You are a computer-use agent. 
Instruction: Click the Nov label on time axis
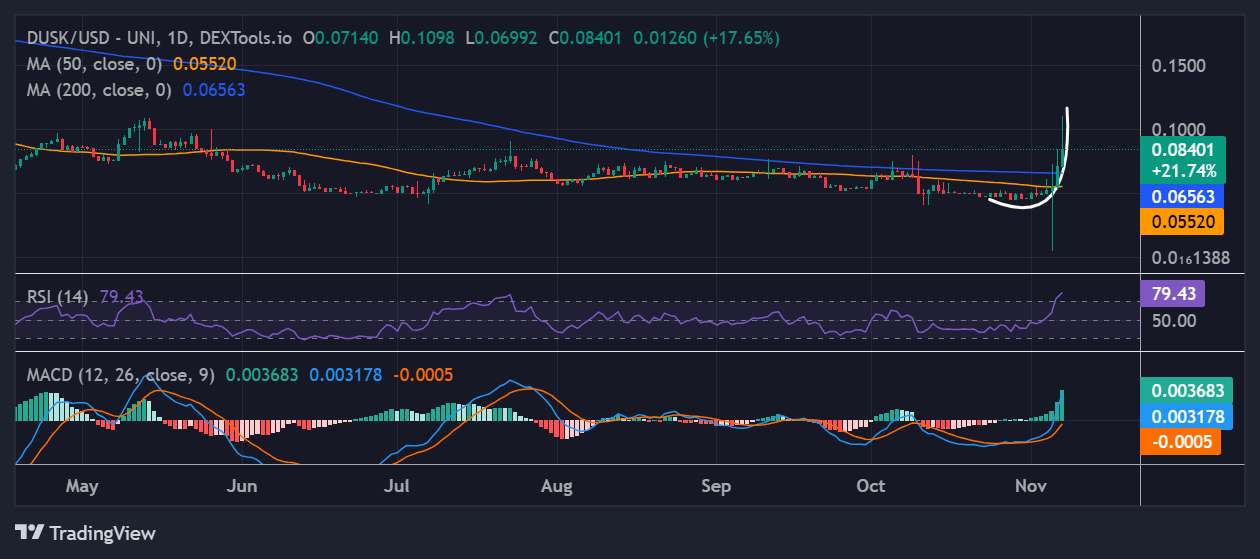pyautogui.click(x=1030, y=487)
